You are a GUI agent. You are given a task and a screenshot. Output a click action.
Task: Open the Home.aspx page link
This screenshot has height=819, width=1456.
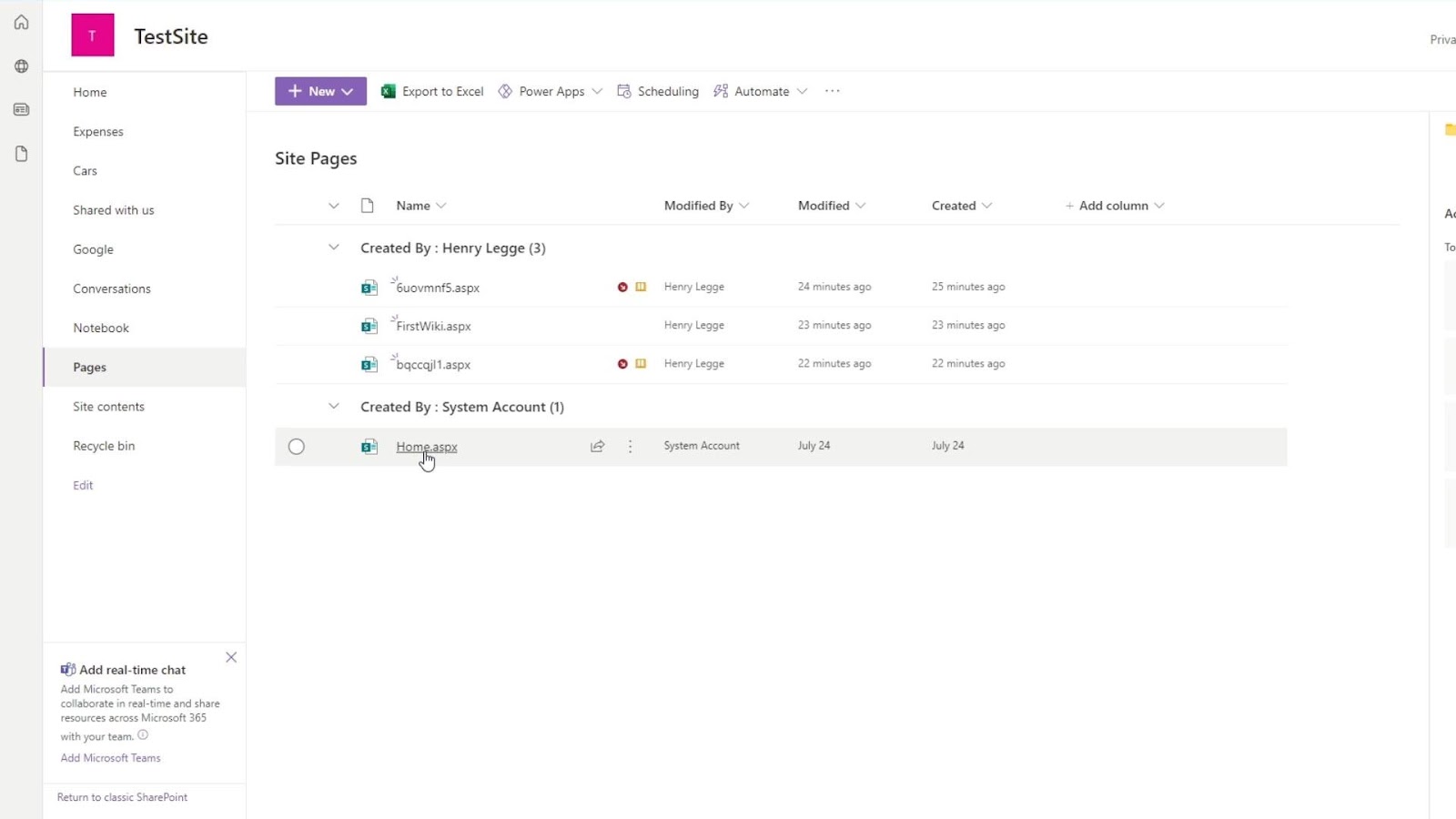click(427, 446)
